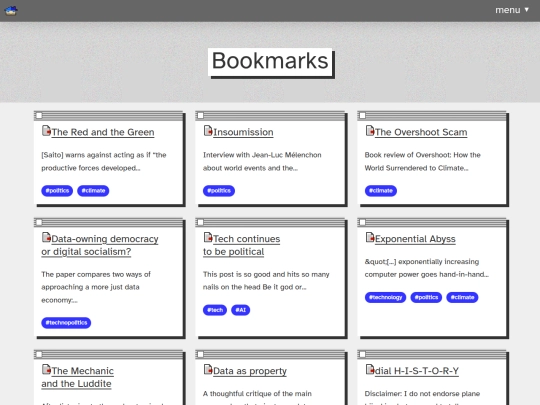
Task: Open the Insoumission bookmark link
Action: (x=243, y=132)
